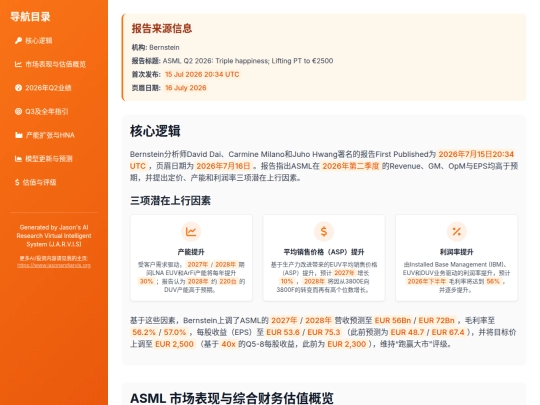The image size is (540, 405).
Task: Click the 15 Jul 2026 20:34 UTC timestamp
Action: 202,74
